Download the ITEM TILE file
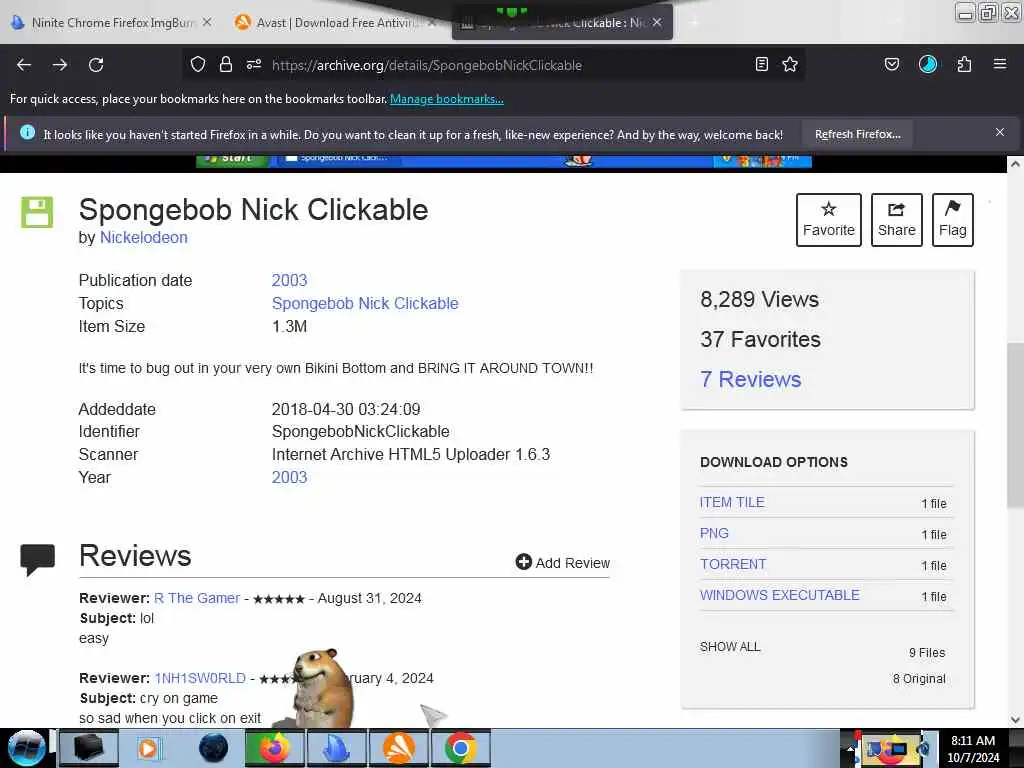This screenshot has width=1024, height=768. tap(732, 502)
